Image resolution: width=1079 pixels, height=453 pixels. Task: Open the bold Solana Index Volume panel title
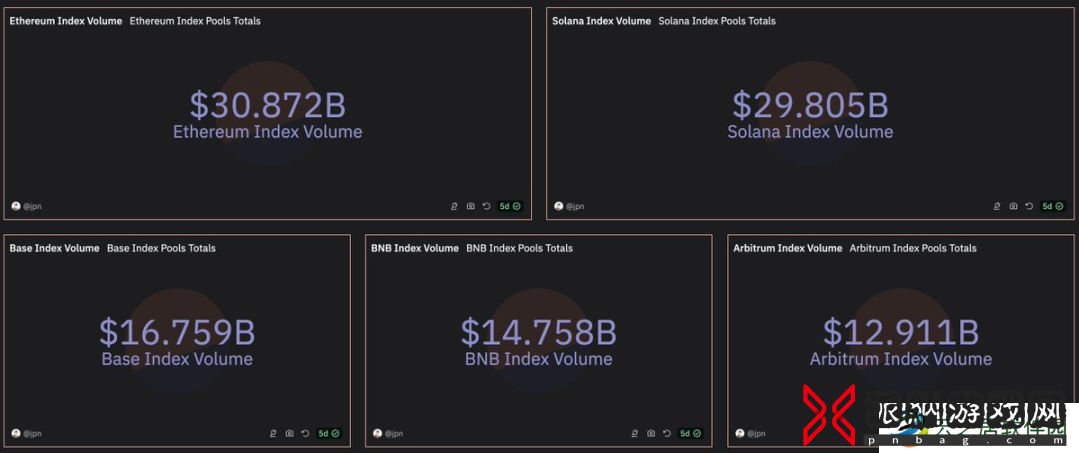[x=601, y=21]
